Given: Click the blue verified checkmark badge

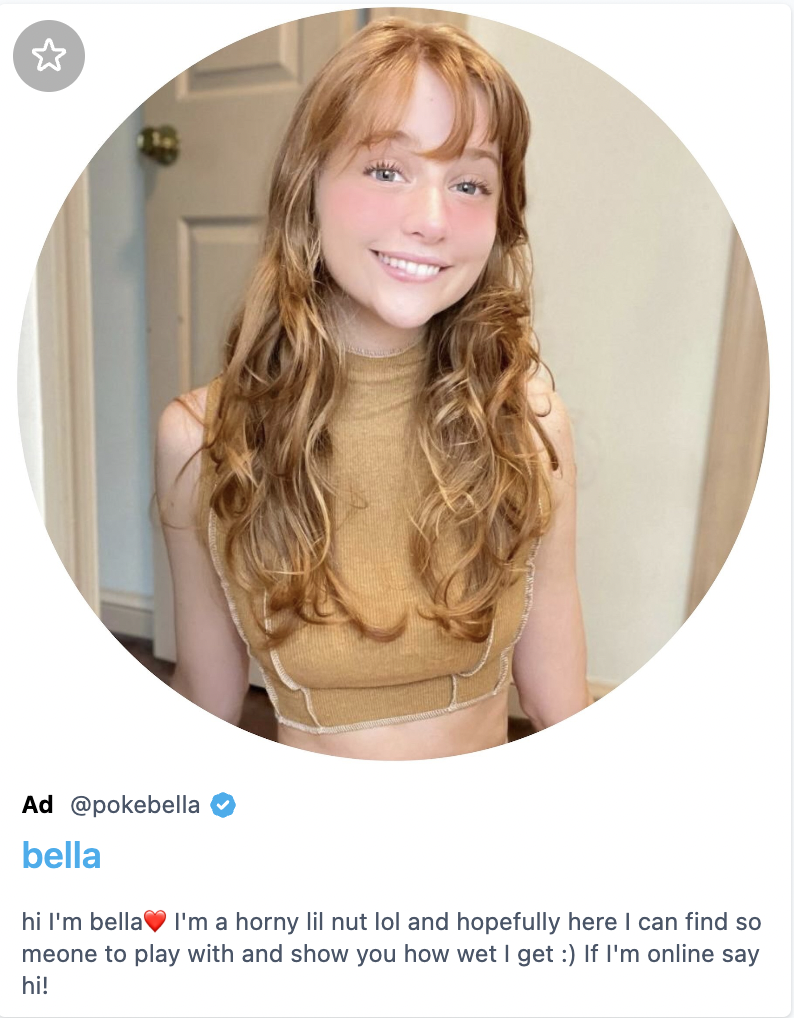Looking at the screenshot, I should tap(223, 805).
